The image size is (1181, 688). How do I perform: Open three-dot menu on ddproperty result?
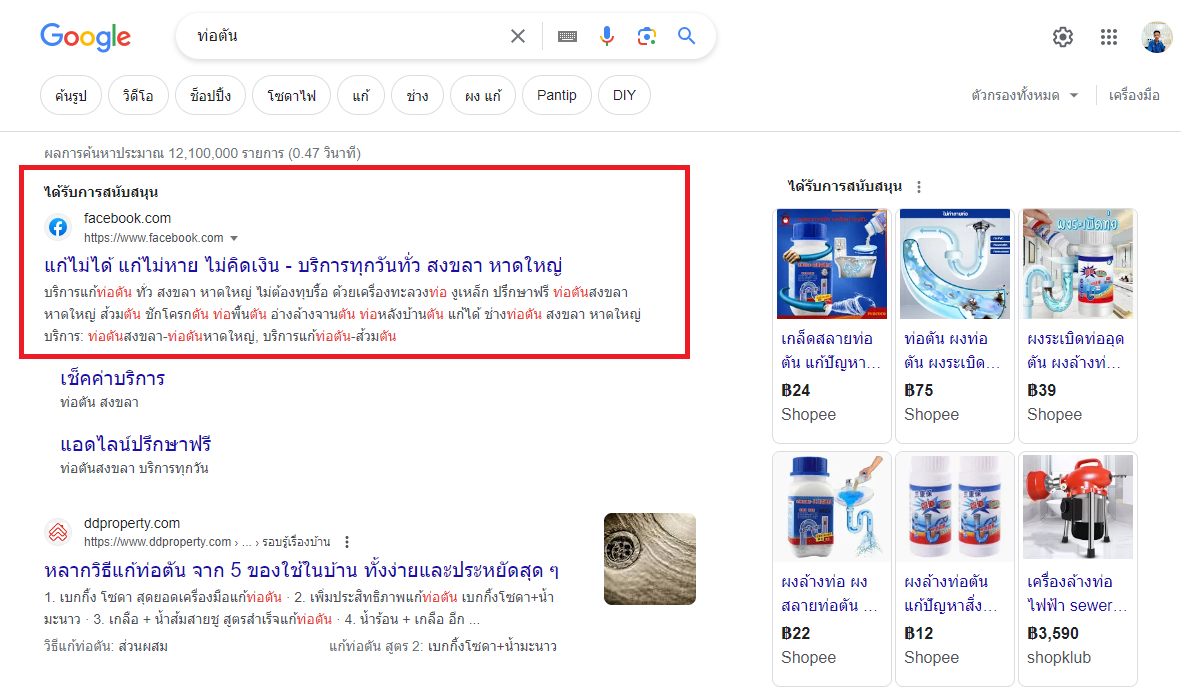click(347, 542)
